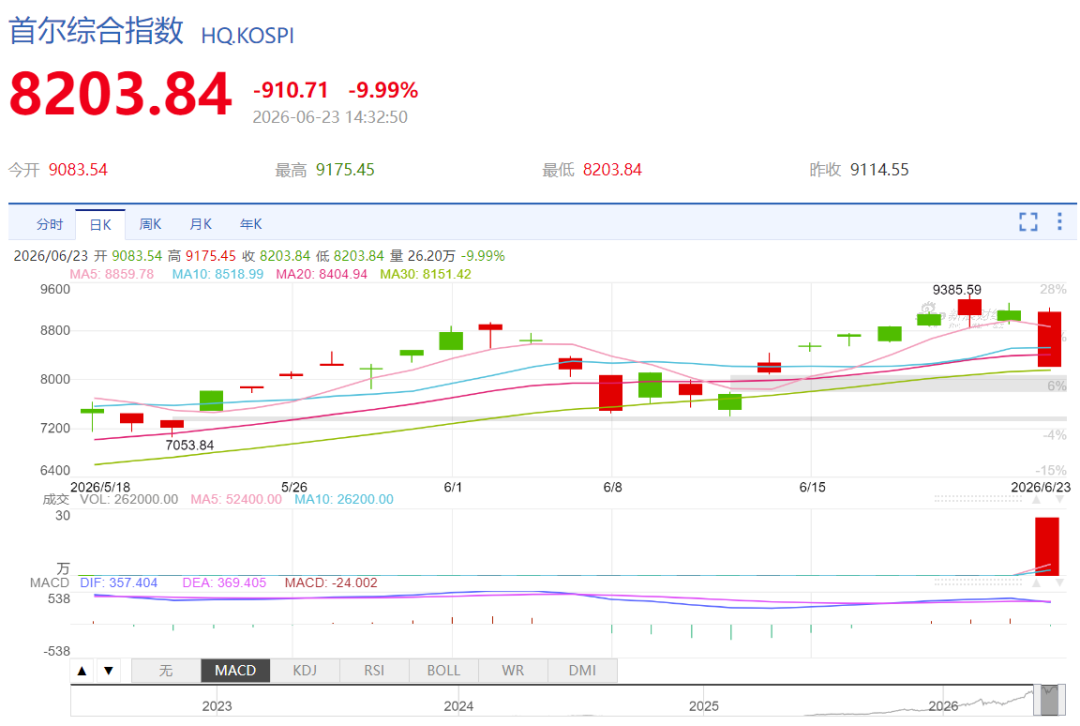This screenshot has height=726, width=1080.
Task: Click the 2025 label on the timeline navigator
Action: (704, 706)
